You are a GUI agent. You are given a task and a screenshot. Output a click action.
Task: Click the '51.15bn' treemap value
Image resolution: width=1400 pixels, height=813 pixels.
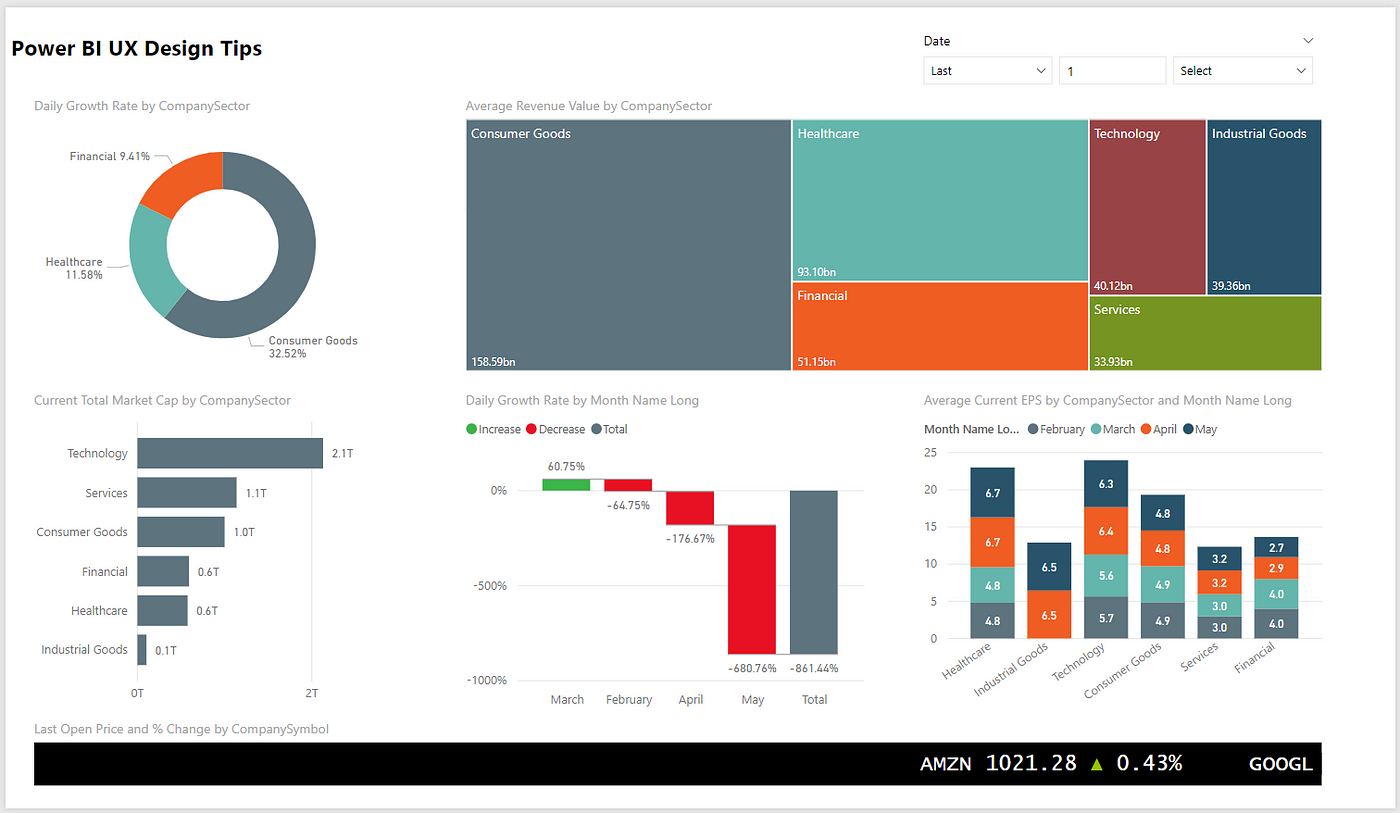[x=817, y=362]
